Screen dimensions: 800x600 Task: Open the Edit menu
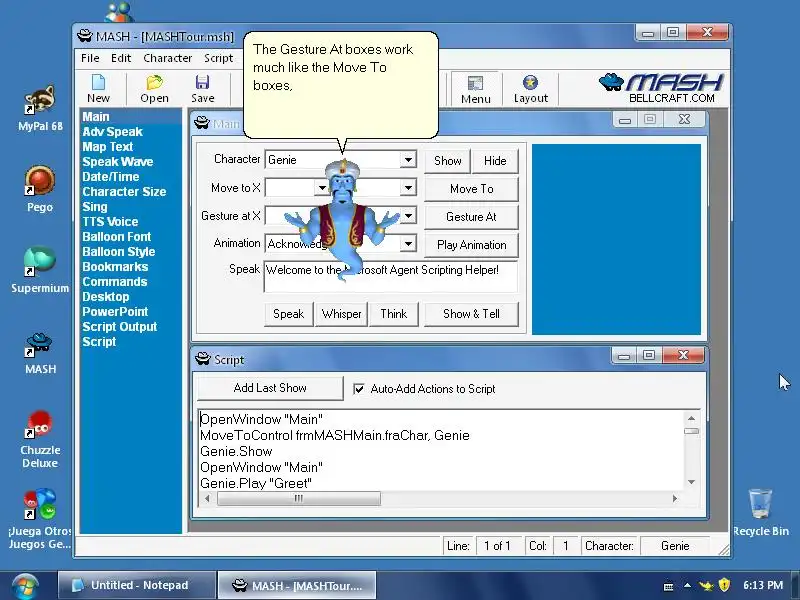pos(121,58)
